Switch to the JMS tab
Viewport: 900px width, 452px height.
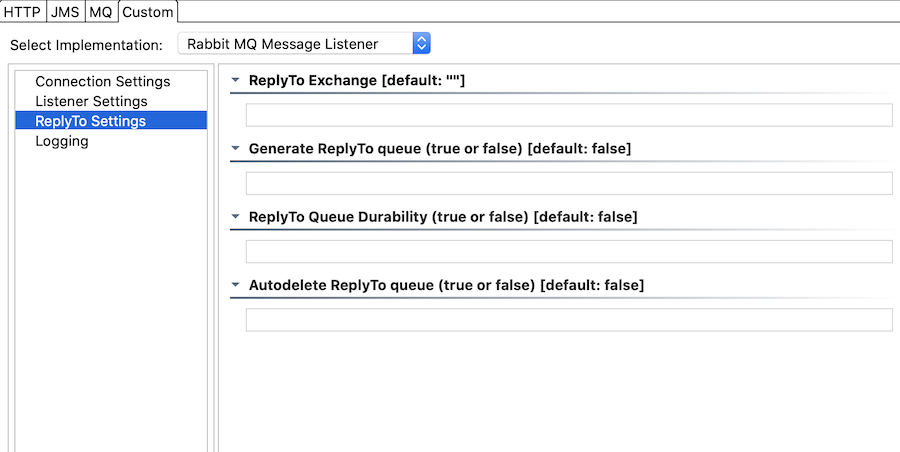(65, 12)
